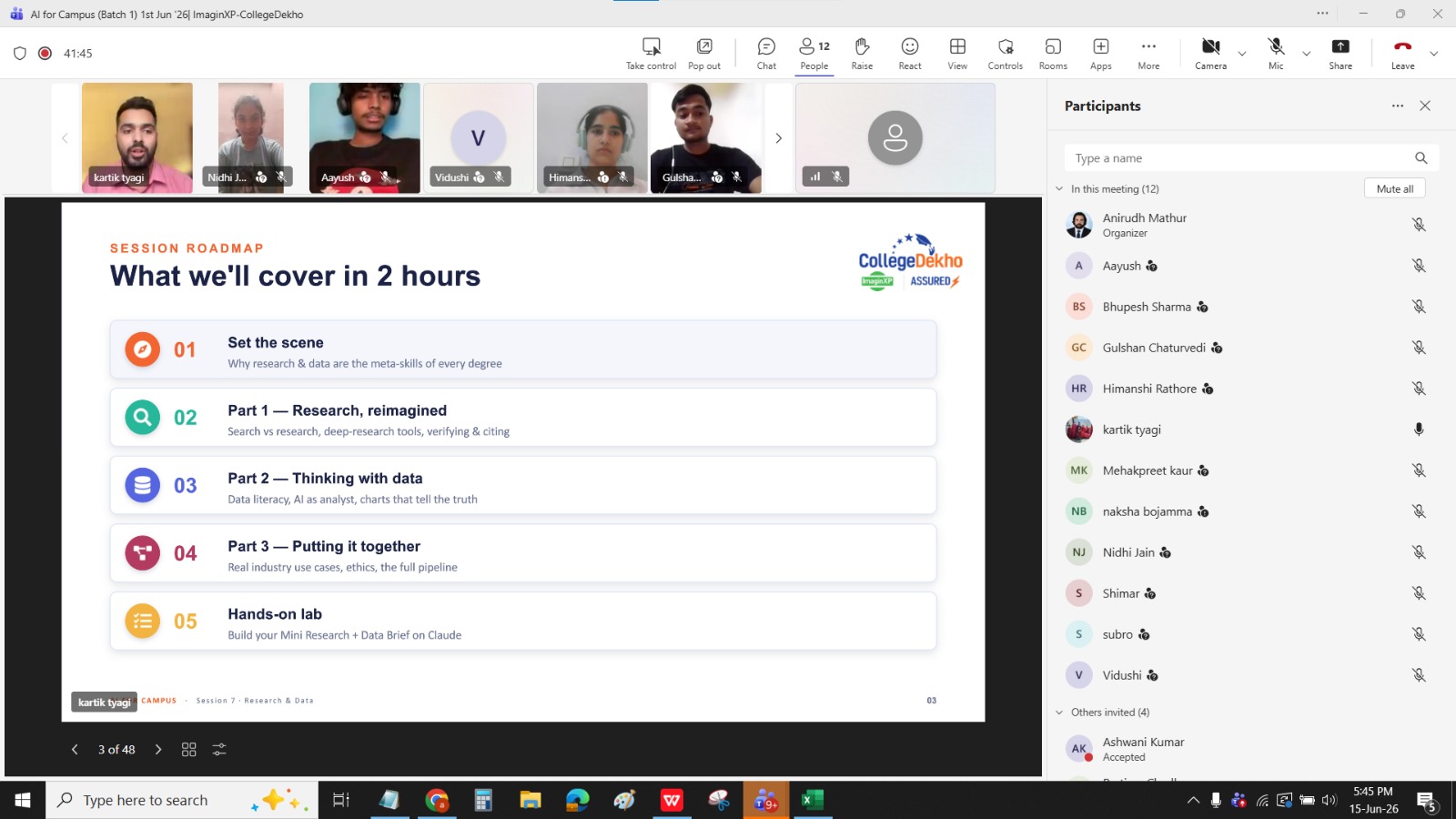This screenshot has height=819, width=1456.
Task: Show next video gallery page
Action: (778, 138)
